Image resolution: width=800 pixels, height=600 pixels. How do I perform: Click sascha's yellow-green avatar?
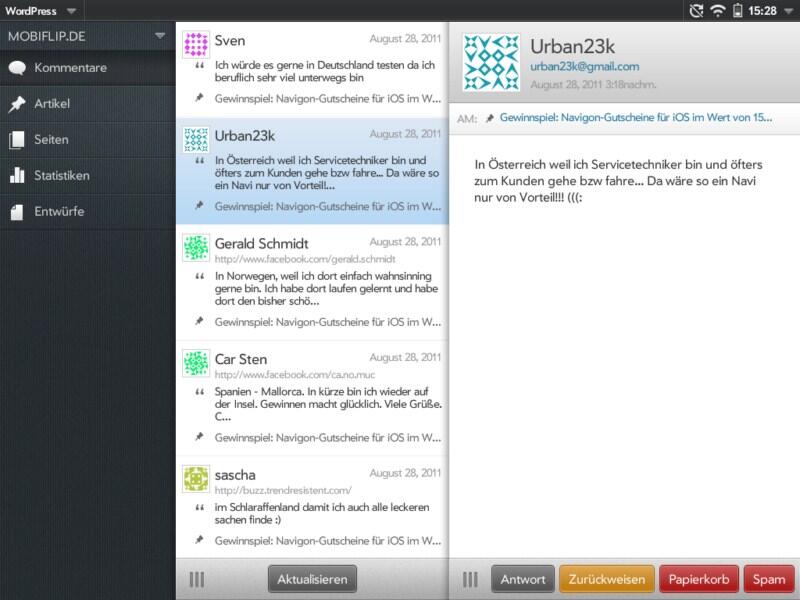pos(196,479)
